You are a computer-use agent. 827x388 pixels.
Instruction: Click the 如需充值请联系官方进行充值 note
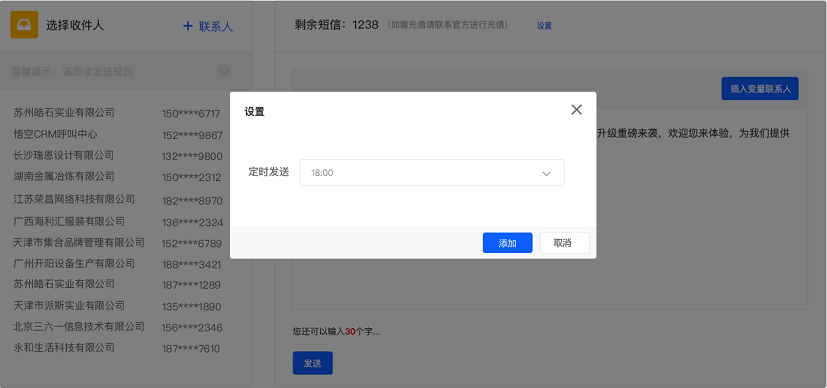coord(447,25)
